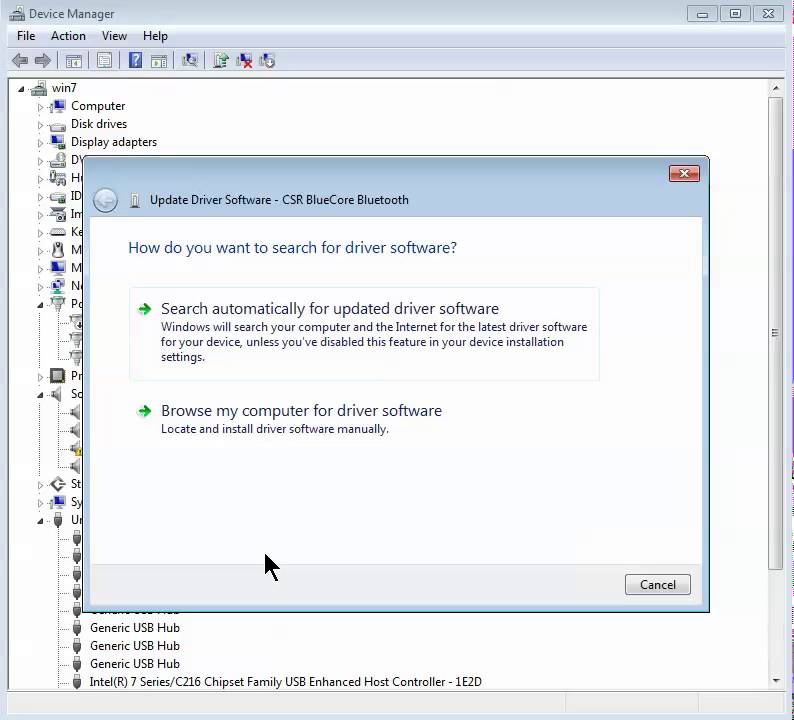The image size is (794, 720).
Task: Expand the Disk drives category
Action: click(x=41, y=125)
